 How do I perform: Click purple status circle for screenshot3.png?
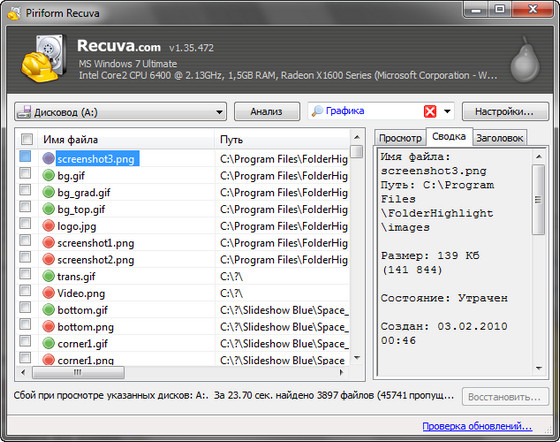(x=48, y=159)
